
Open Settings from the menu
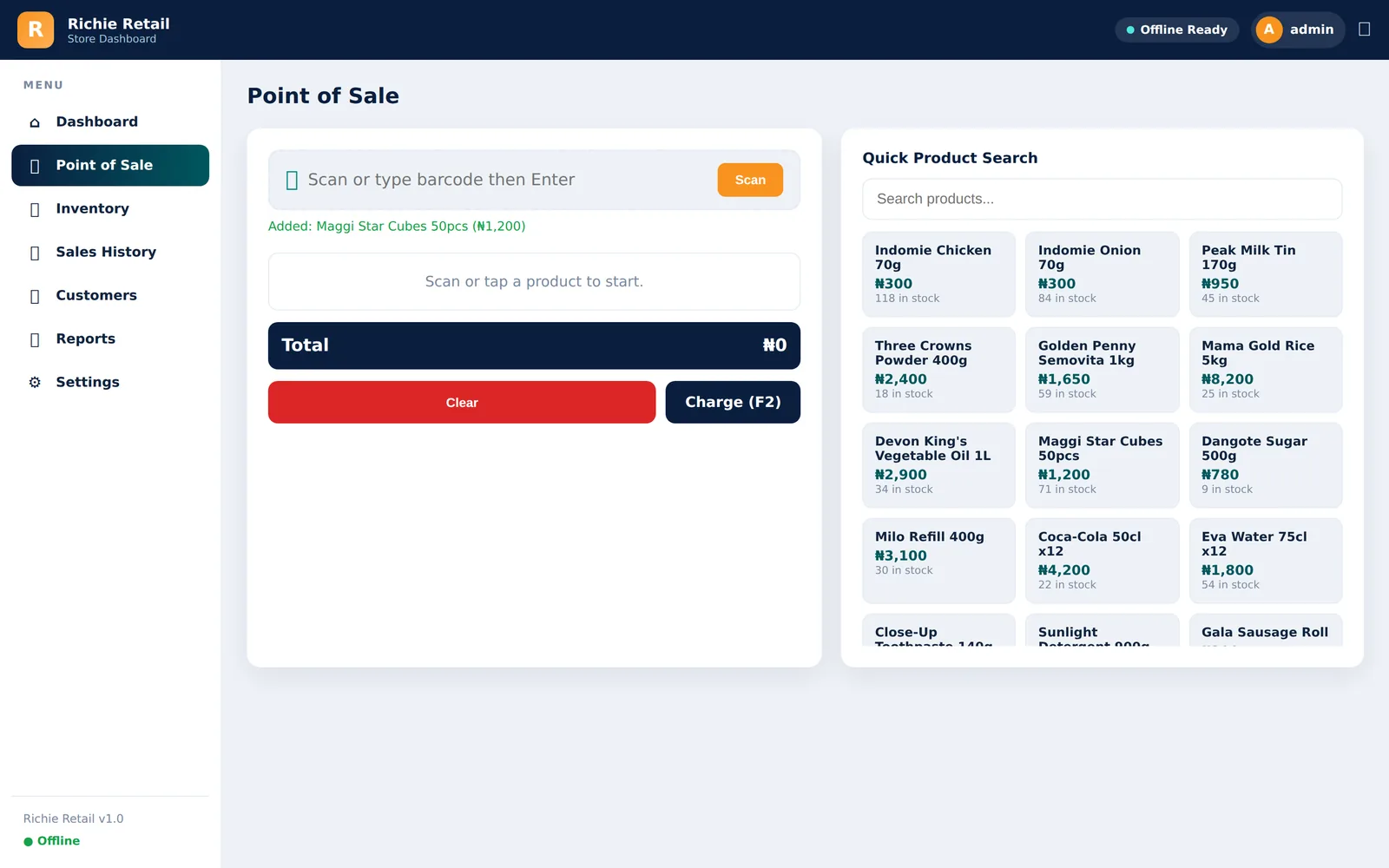[110, 383]
